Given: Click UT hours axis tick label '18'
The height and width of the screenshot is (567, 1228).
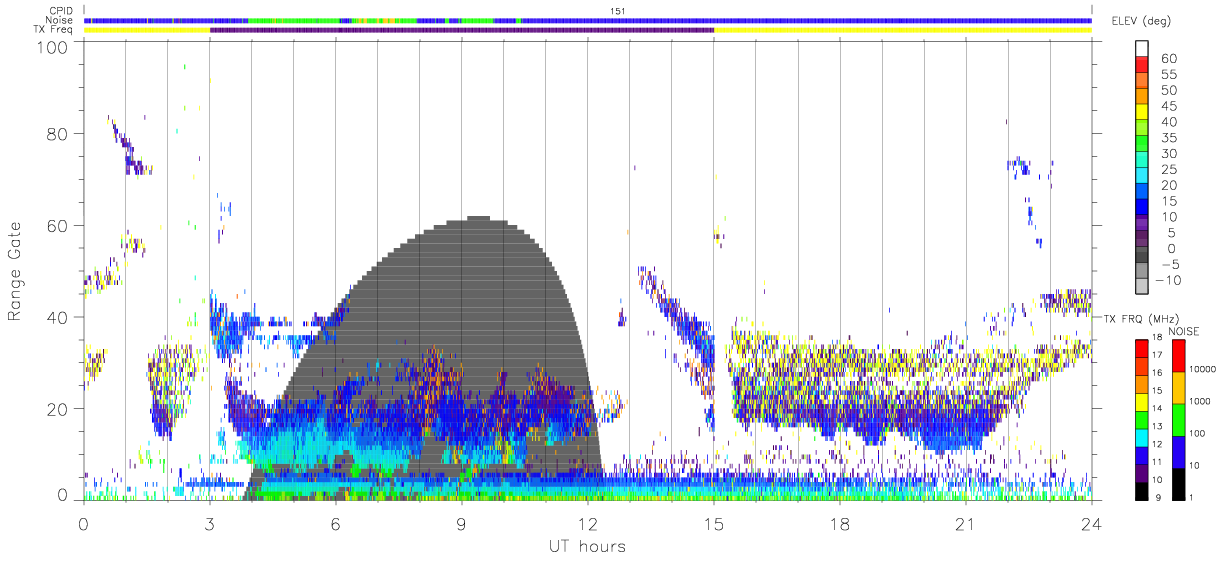Looking at the screenshot, I should [839, 523].
